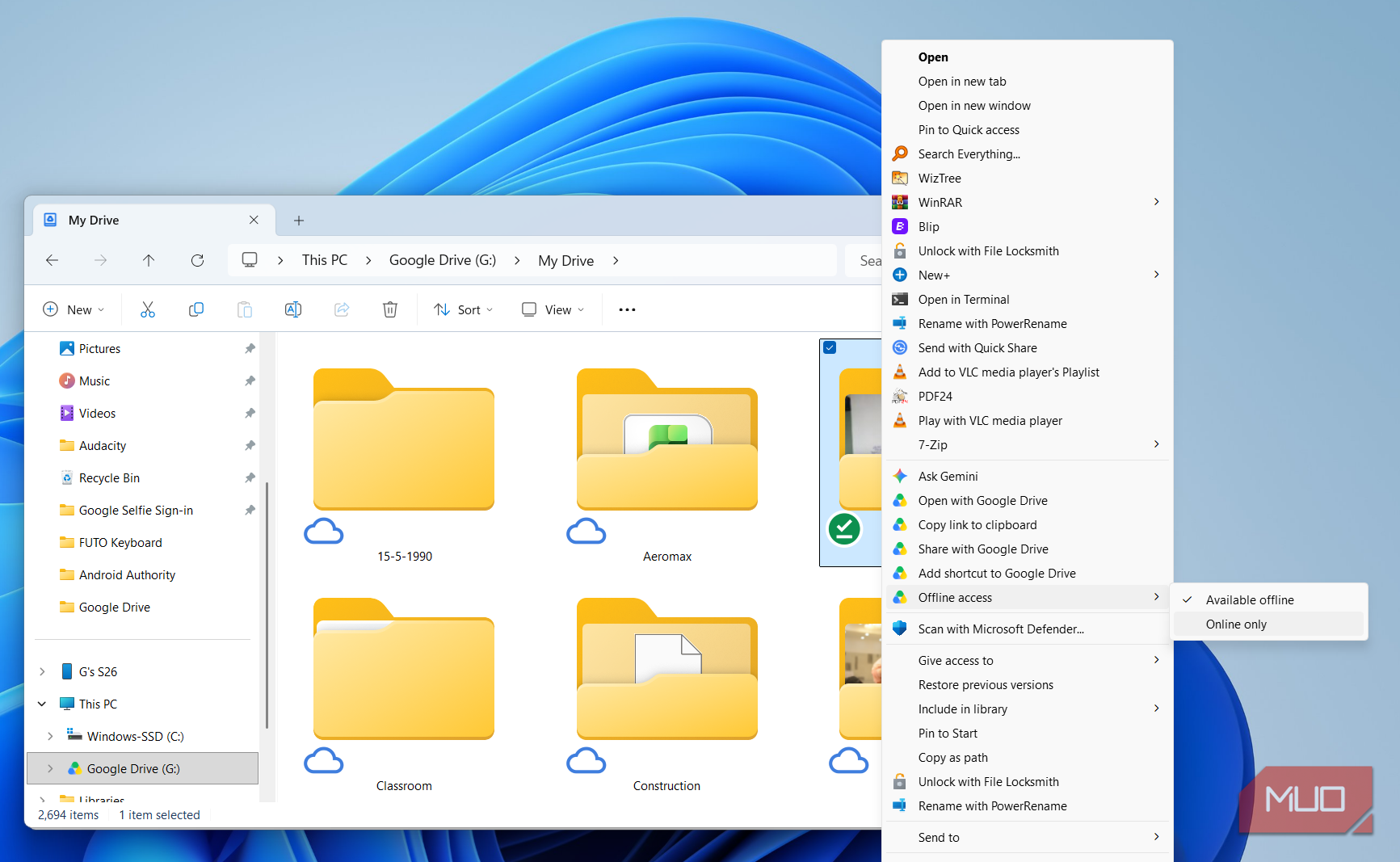Expand breadcrumb chevron after My Drive
Viewport: 1400px width, 862px height.
(616, 260)
